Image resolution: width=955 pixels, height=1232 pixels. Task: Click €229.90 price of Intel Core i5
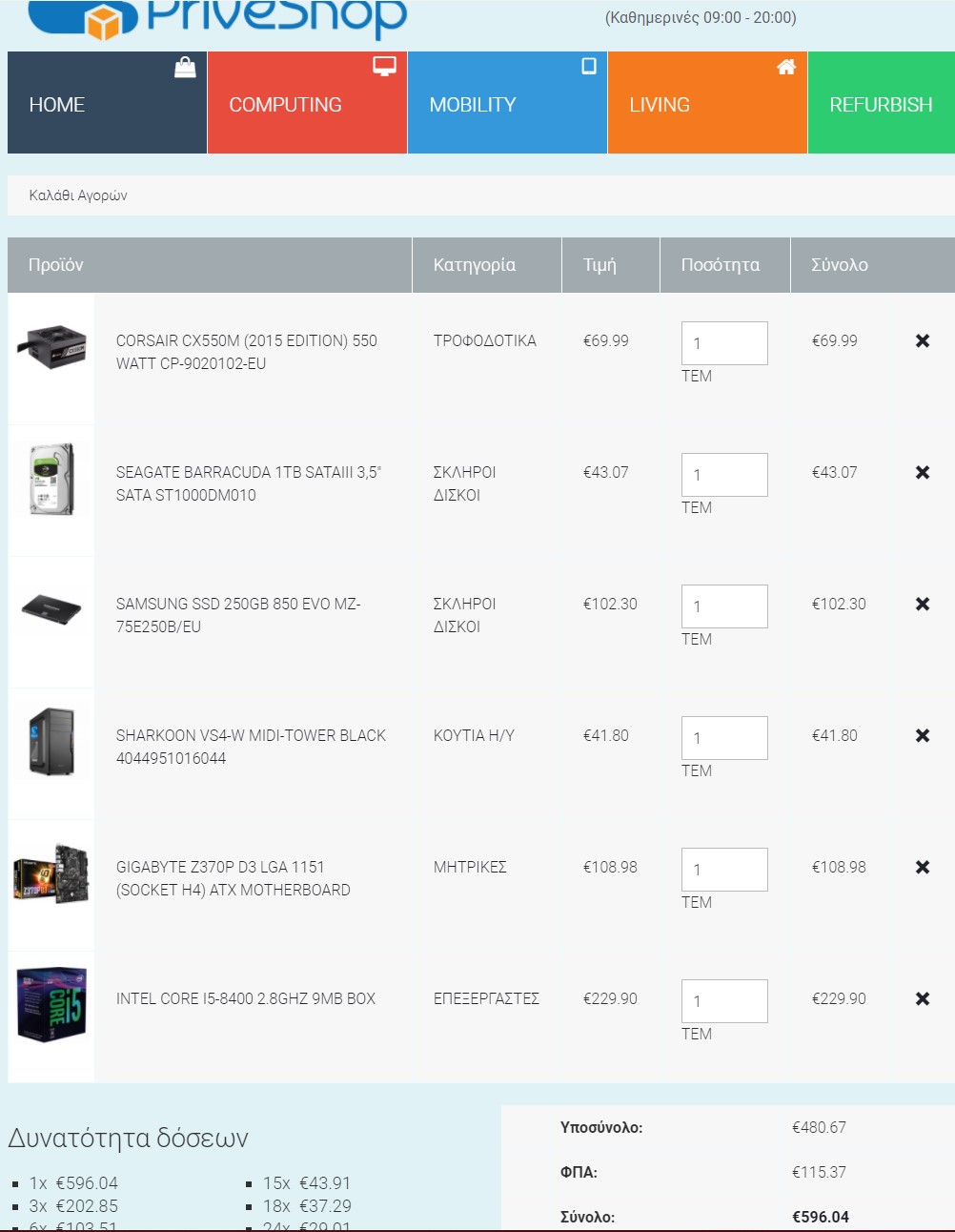click(610, 998)
